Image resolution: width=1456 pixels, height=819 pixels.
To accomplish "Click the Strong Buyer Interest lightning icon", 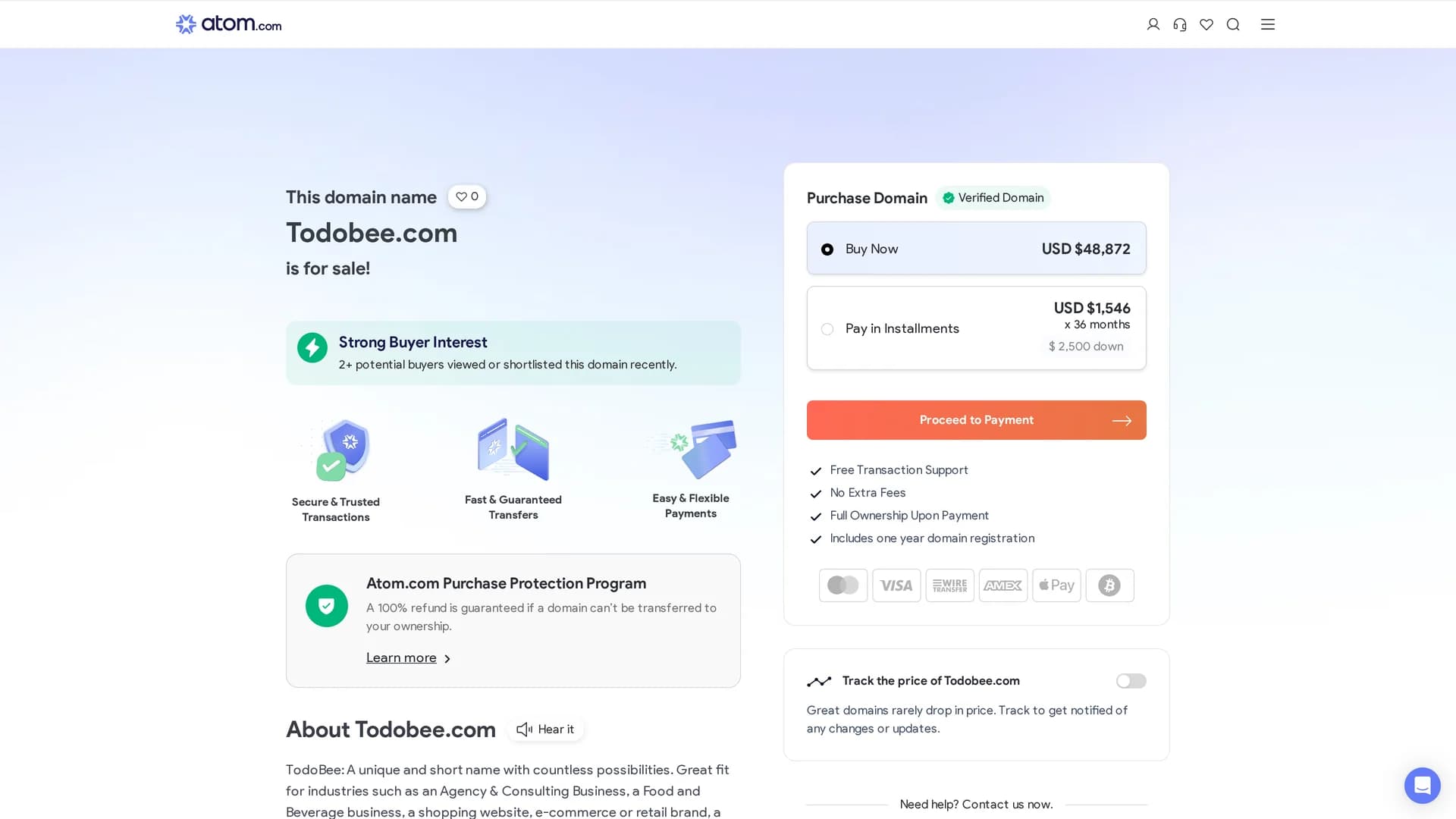I will [312, 348].
